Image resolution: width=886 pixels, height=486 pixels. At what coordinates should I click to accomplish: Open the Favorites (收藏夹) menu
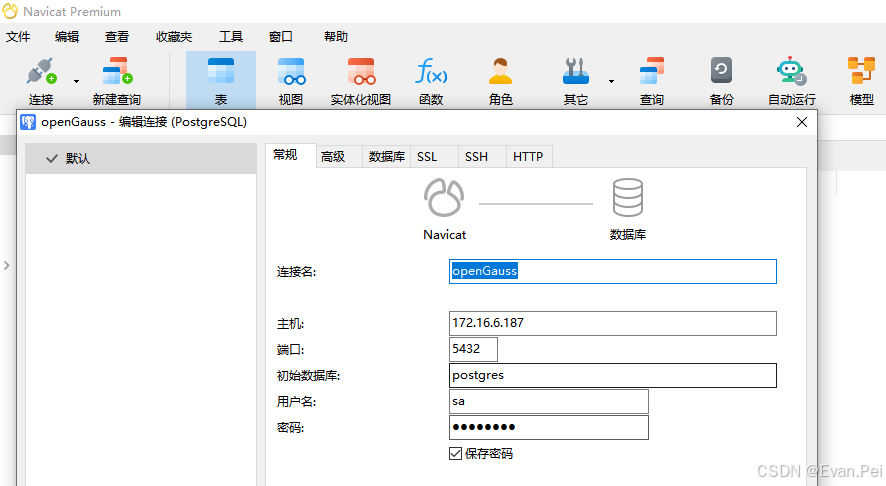point(174,37)
